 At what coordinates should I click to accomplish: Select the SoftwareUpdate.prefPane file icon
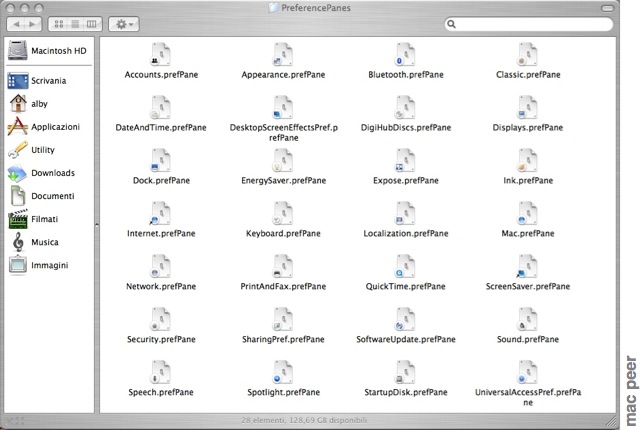(405, 319)
